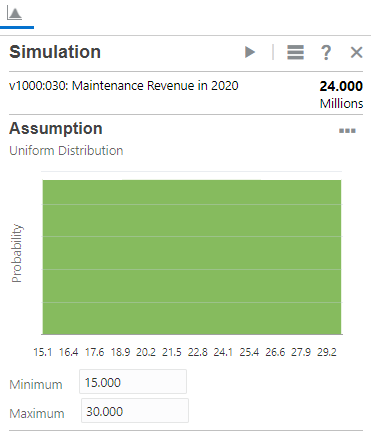Viewport: 371px width, 432px height.
Task: Click the Maximum field label
Action: tap(37, 414)
